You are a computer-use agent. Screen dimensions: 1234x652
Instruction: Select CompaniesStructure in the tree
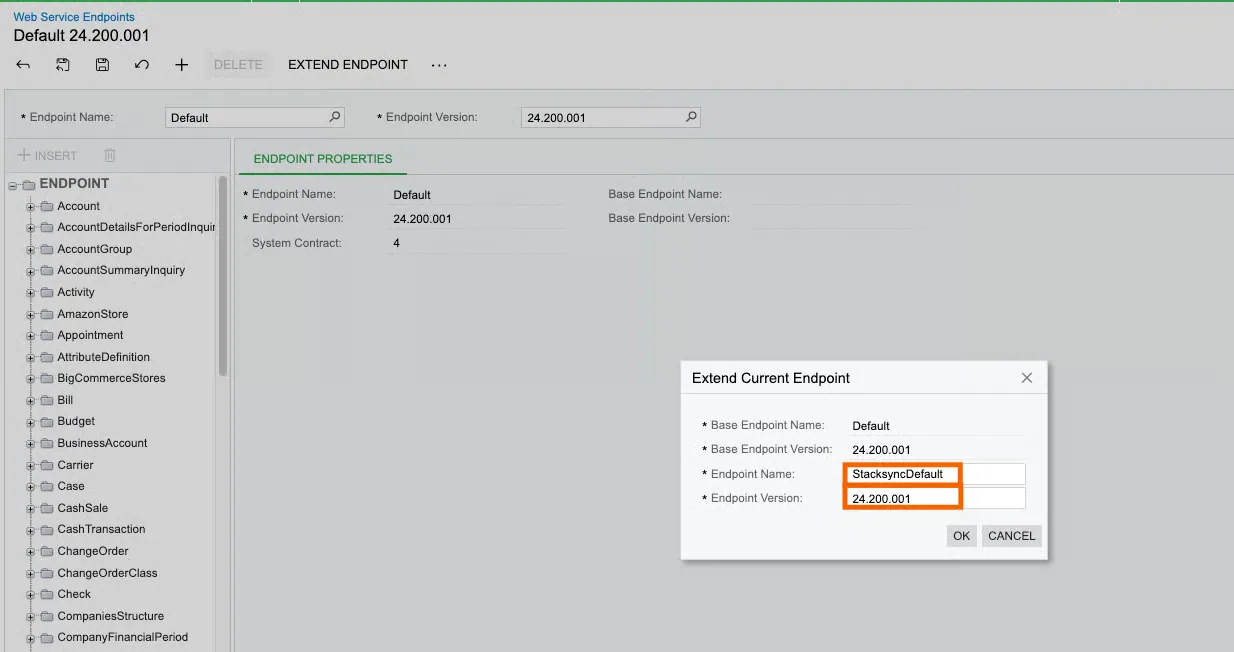(110, 616)
